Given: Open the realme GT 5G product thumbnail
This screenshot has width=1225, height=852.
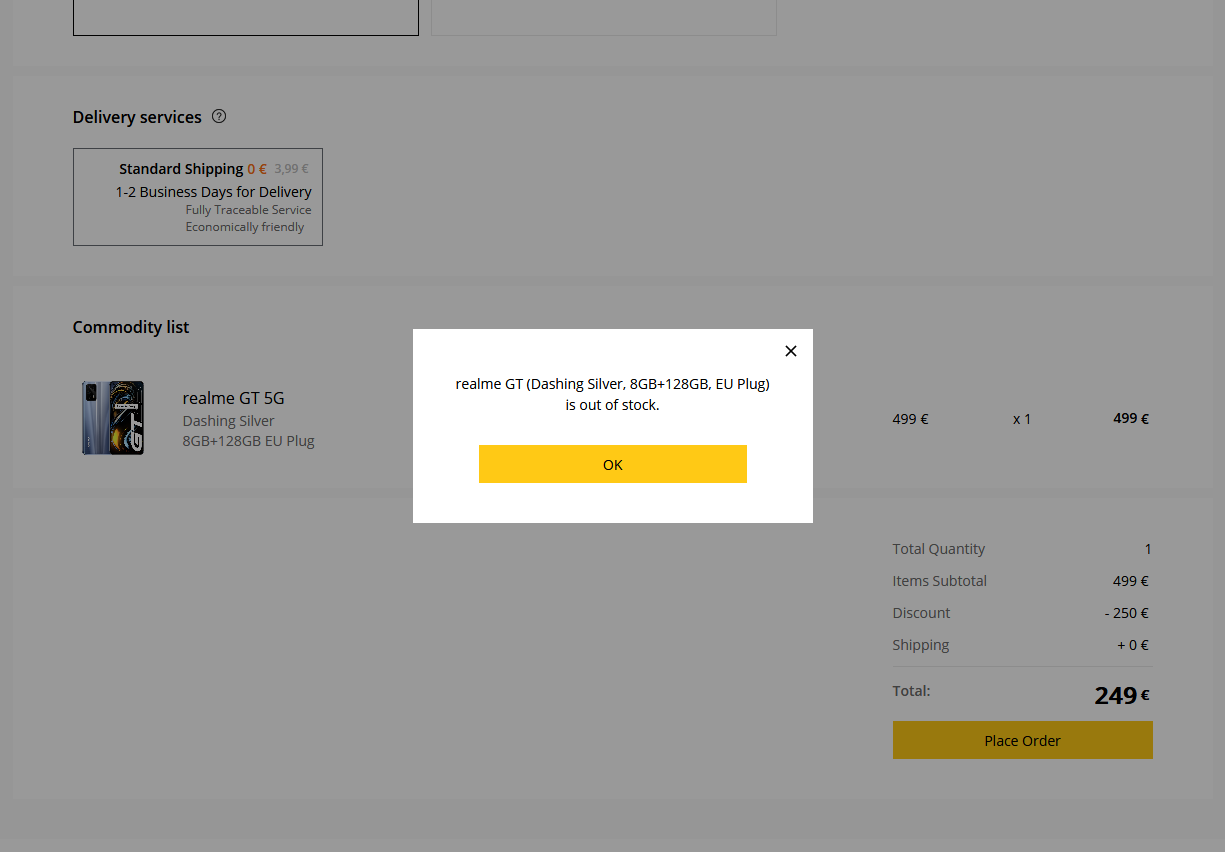Looking at the screenshot, I should pyautogui.click(x=113, y=418).
